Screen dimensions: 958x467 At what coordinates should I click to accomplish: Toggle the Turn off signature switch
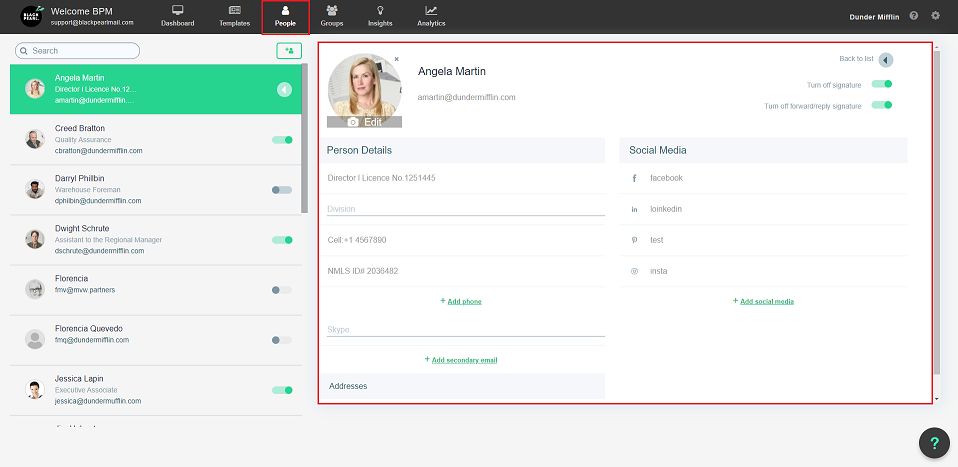click(x=881, y=85)
